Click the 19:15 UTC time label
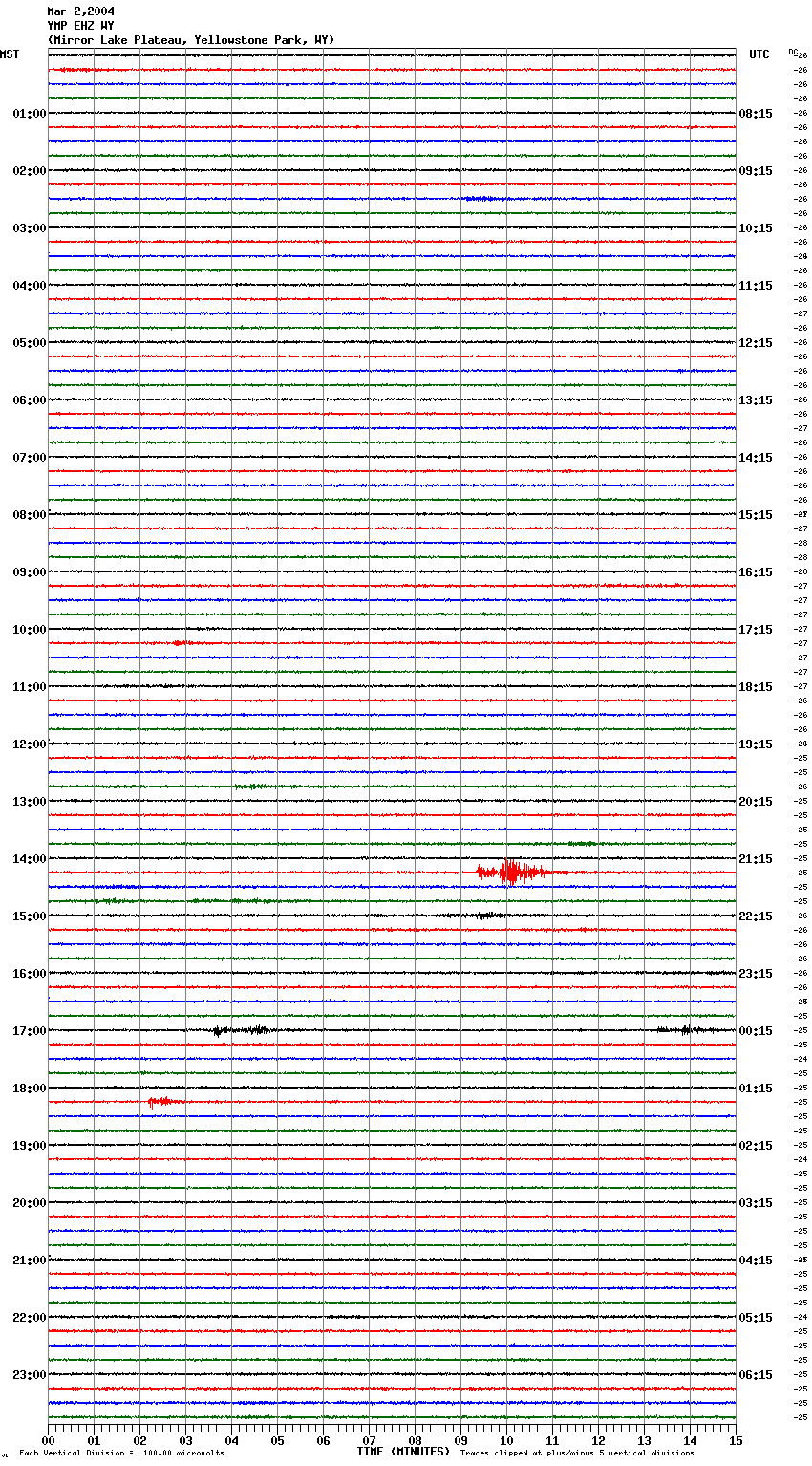The height and width of the screenshot is (1466, 812). [x=756, y=744]
